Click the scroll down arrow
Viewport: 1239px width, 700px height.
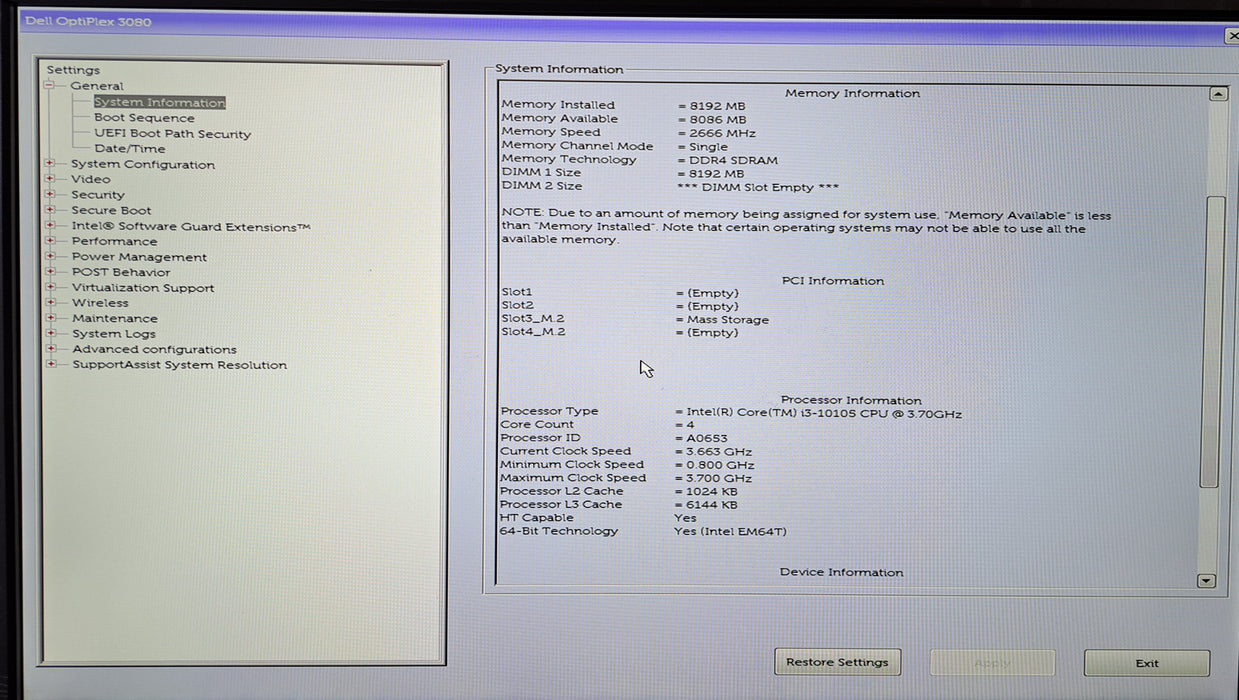click(x=1206, y=580)
